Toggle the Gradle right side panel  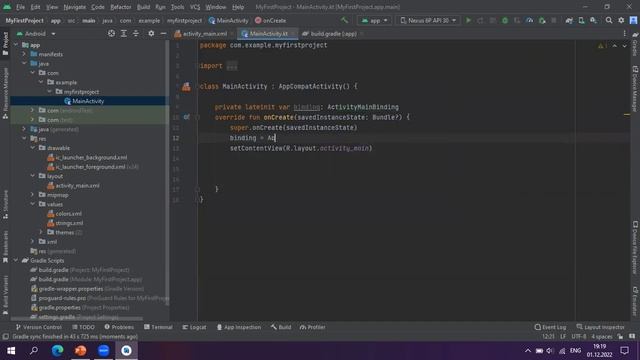pos(635,45)
